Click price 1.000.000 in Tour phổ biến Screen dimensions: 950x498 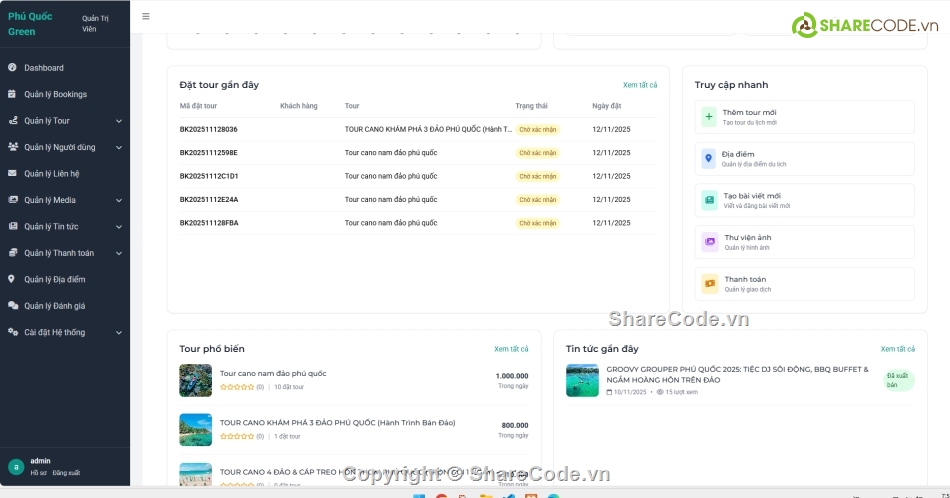tap(512, 376)
